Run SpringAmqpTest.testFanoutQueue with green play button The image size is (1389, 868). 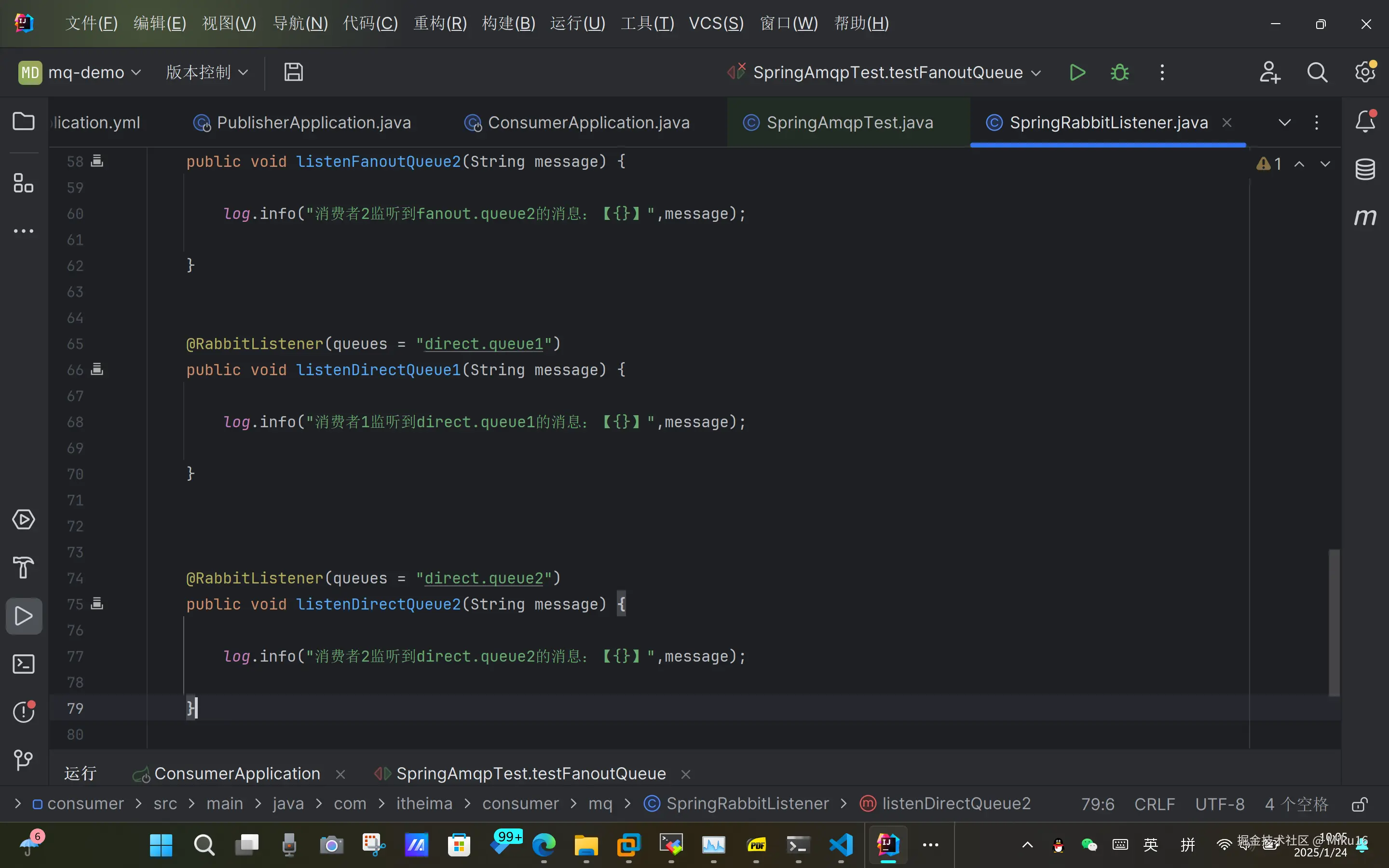(x=1077, y=72)
